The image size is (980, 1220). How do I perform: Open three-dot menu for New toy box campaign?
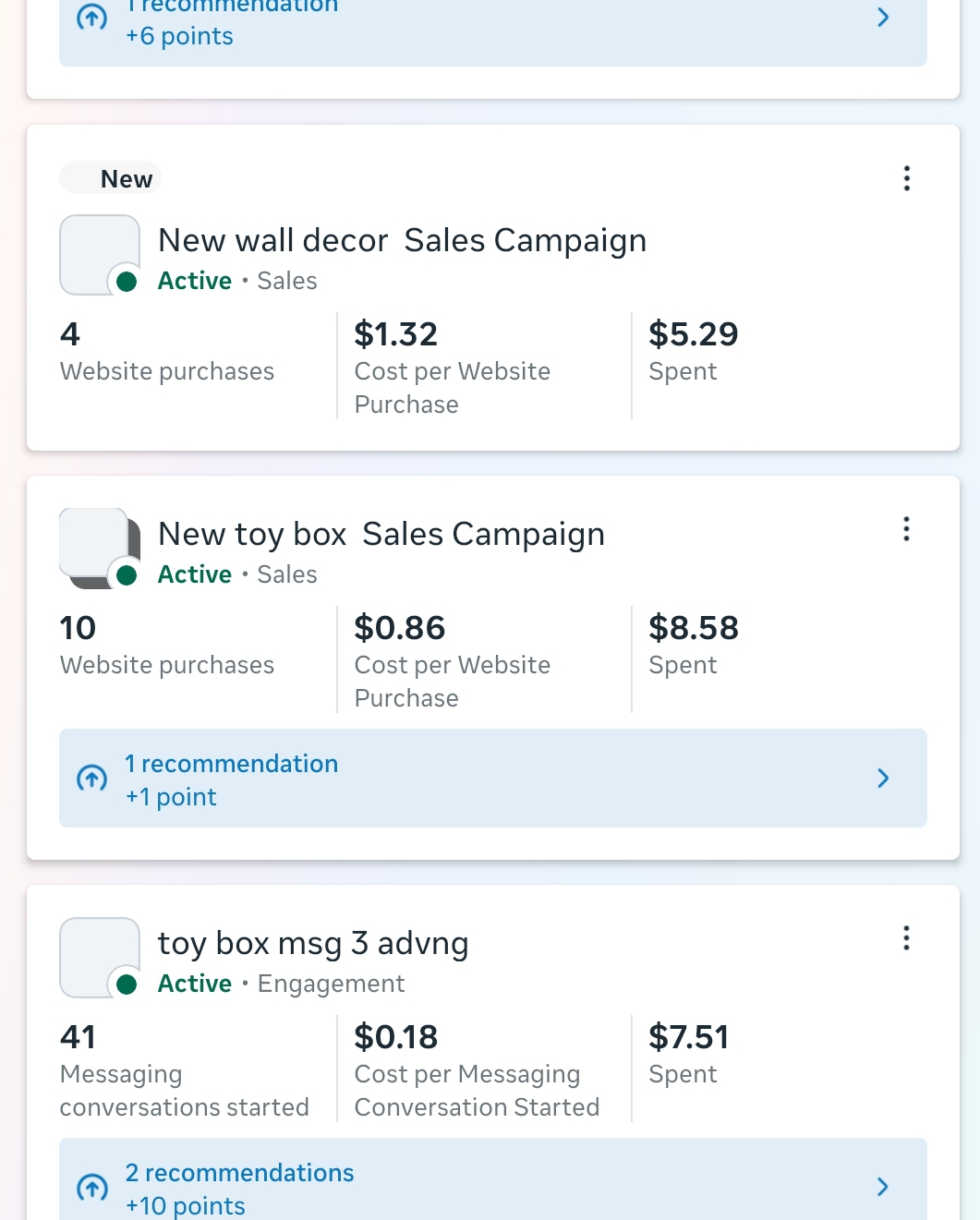pos(906,529)
